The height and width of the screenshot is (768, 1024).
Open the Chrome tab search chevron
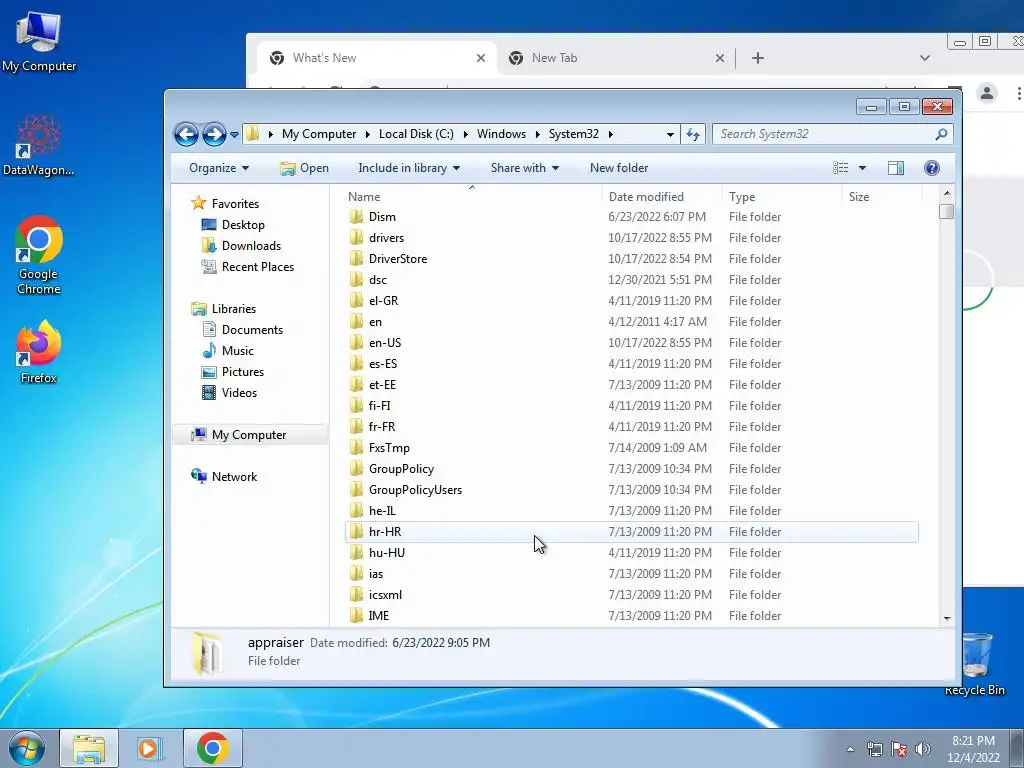925,58
